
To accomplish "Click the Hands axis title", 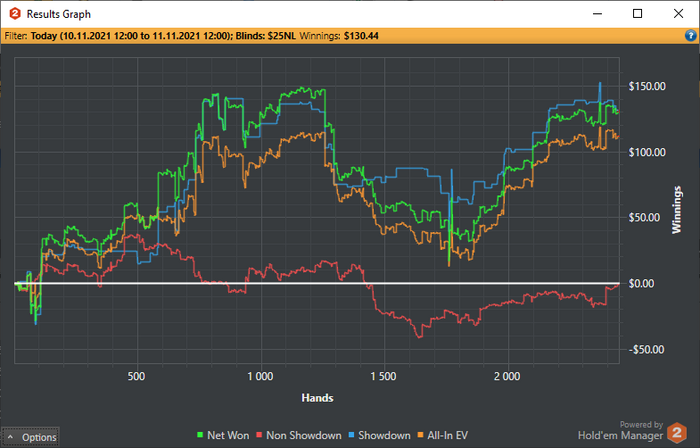I will tap(317, 398).
